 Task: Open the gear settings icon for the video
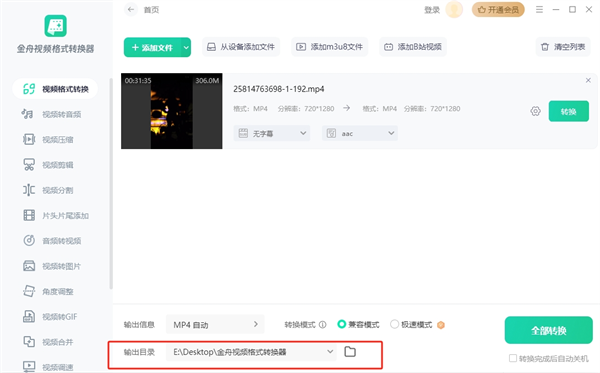535,111
